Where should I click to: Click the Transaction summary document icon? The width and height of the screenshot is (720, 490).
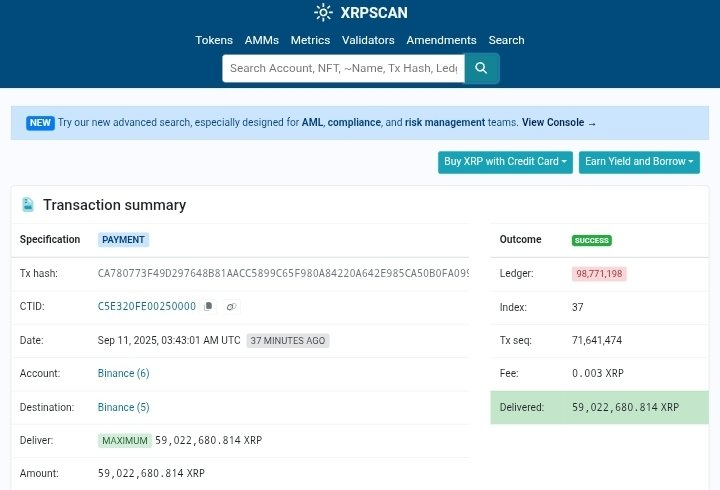pyautogui.click(x=28, y=205)
